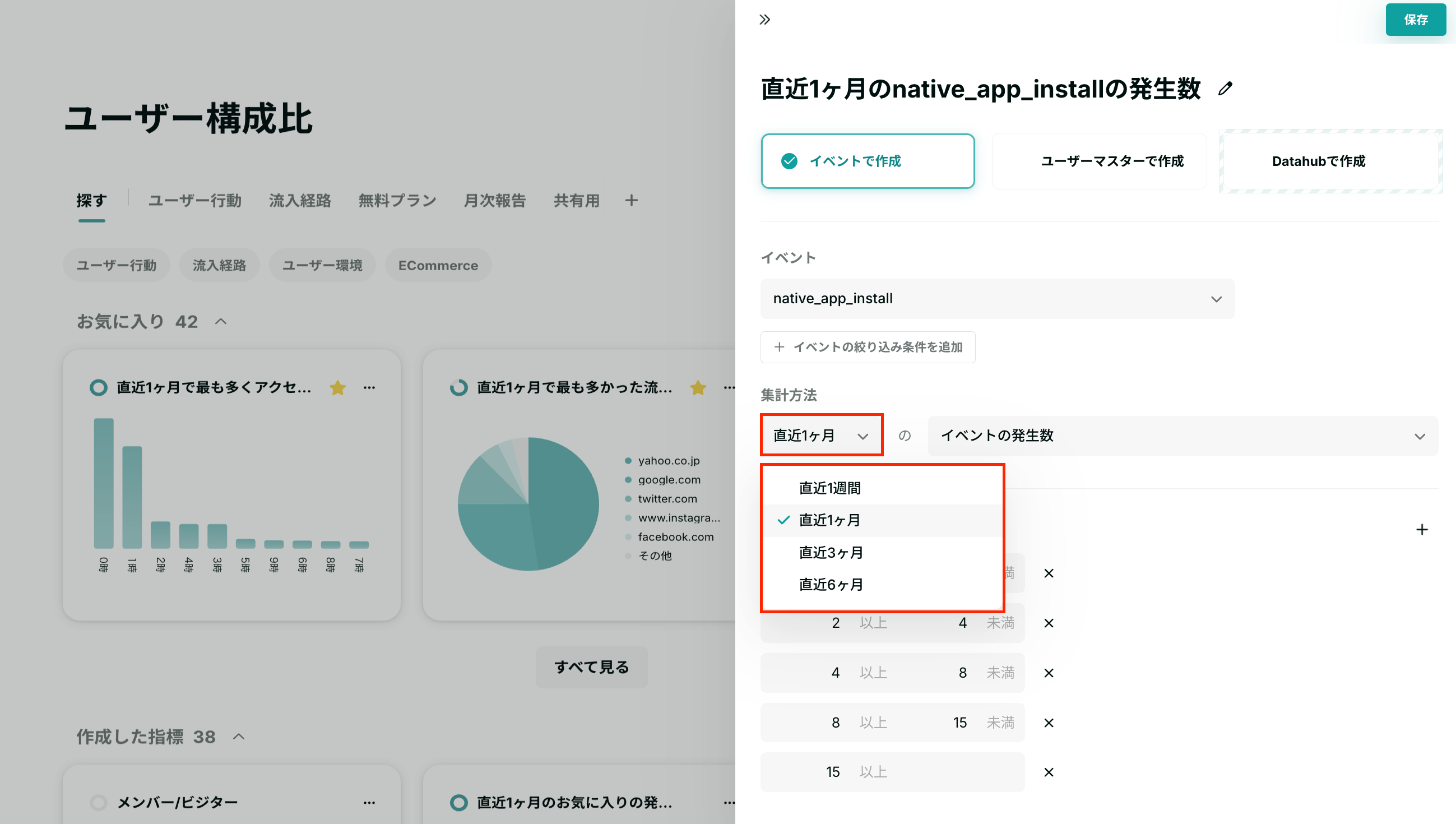Viewport: 1456px width, 824px height.
Task: Edit the metric title with pencil icon
Action: tap(1225, 89)
